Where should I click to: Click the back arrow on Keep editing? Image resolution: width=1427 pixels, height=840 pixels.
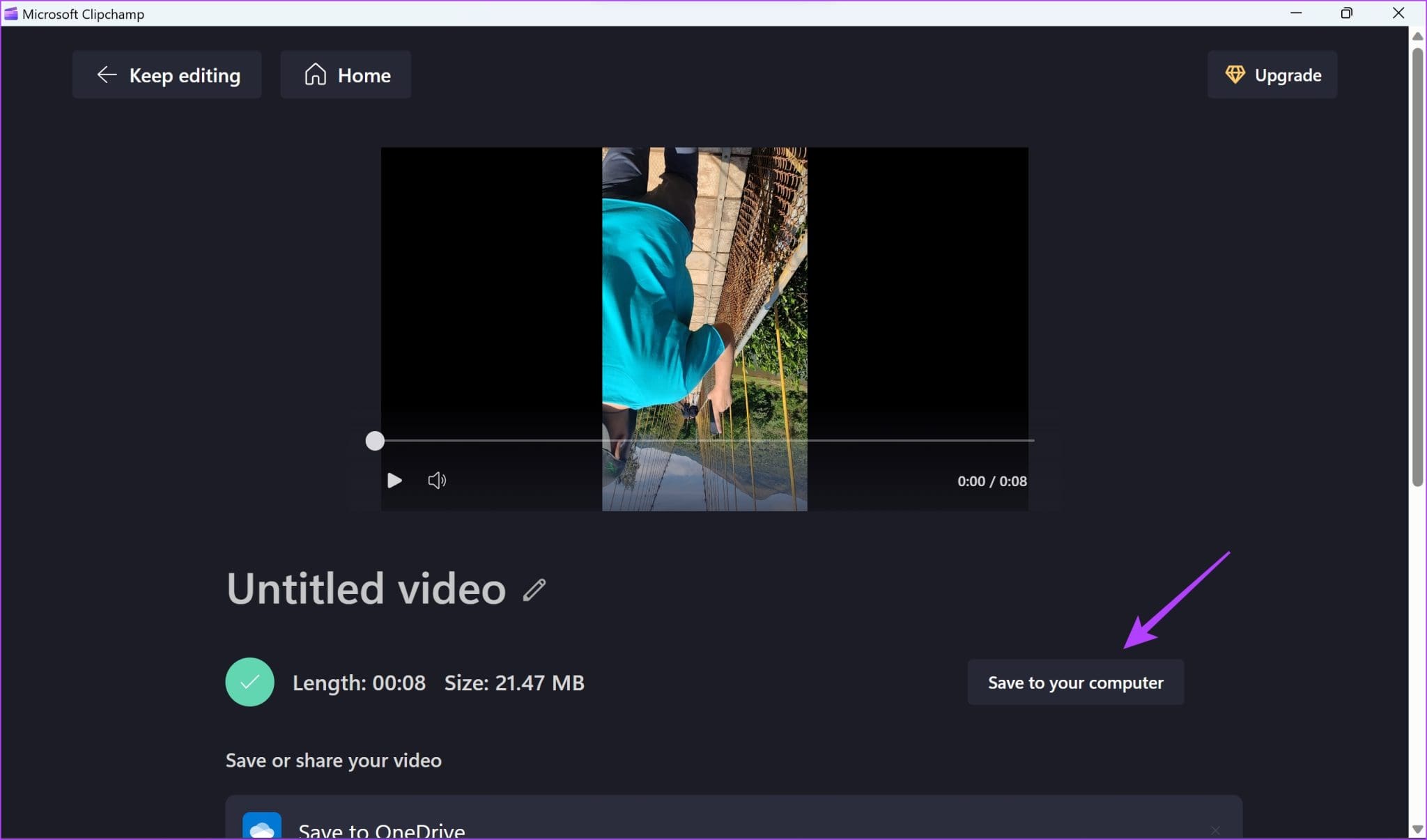click(107, 75)
